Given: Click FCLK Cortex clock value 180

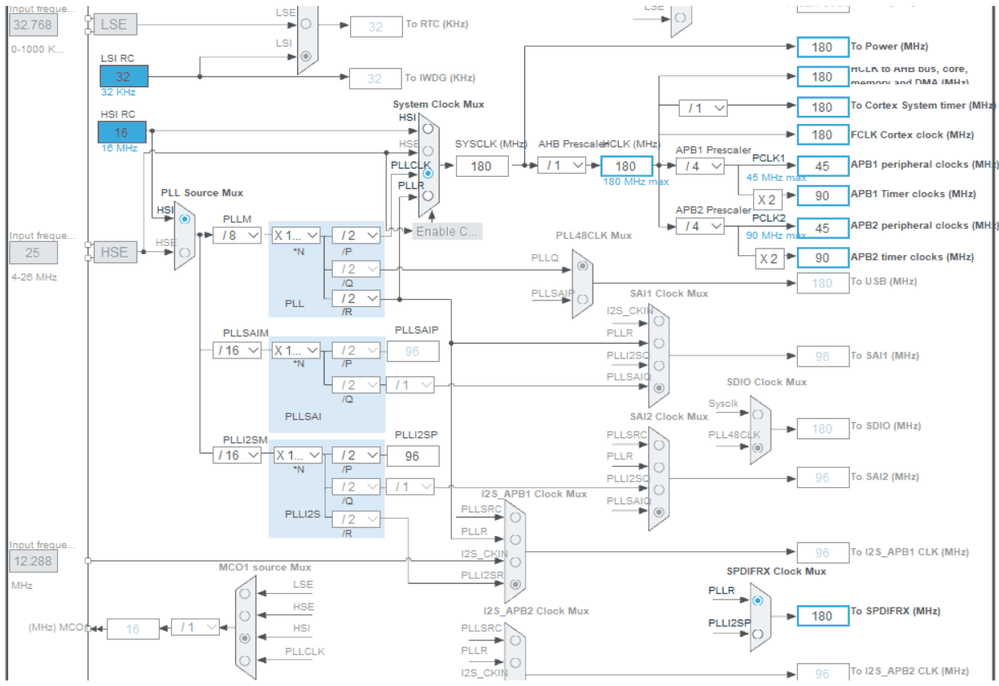Looking at the screenshot, I should tap(823, 135).
